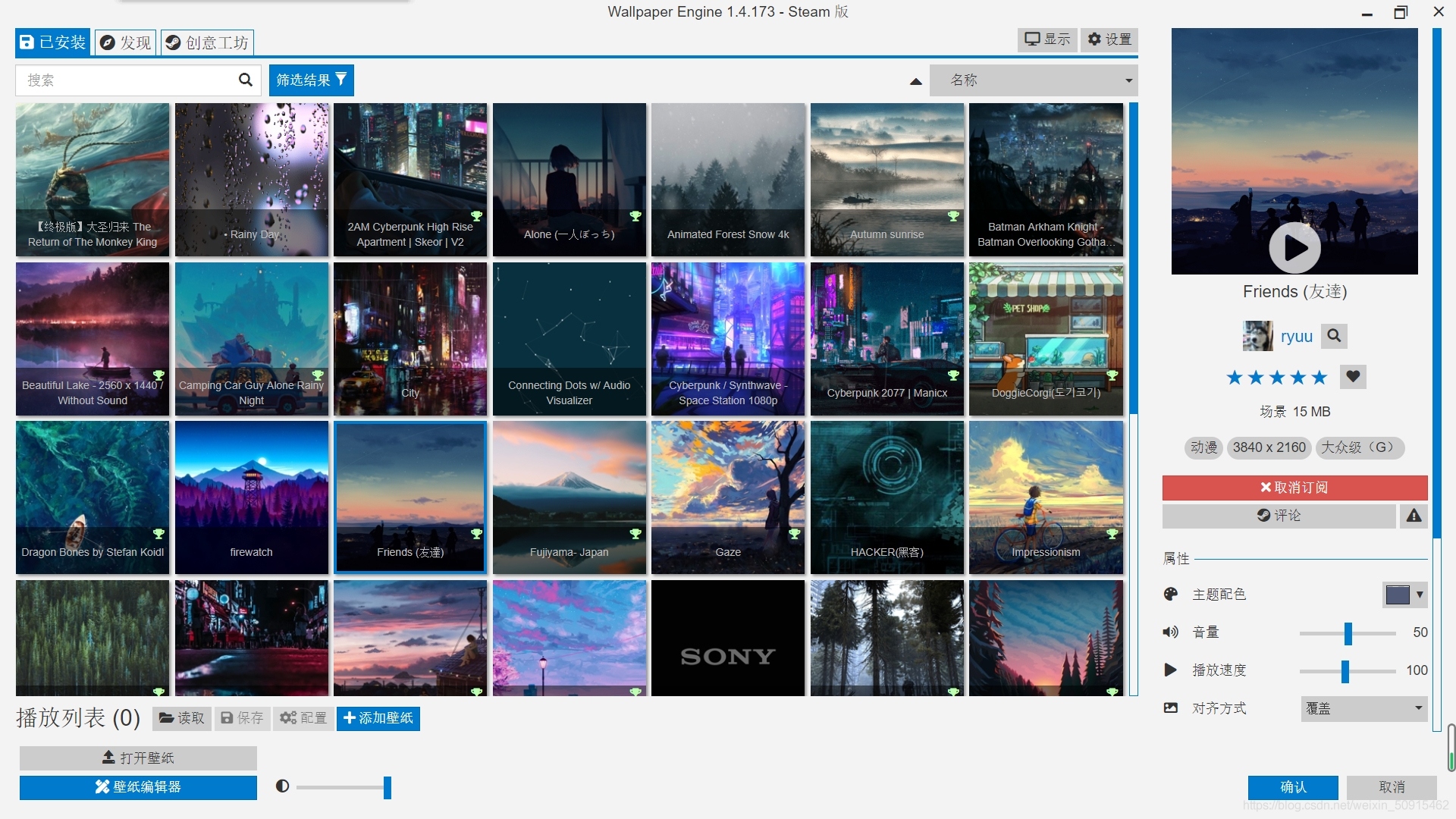The width and height of the screenshot is (1456, 819).
Task: Open 评论 comments for this wallpaper
Action: pos(1279,516)
